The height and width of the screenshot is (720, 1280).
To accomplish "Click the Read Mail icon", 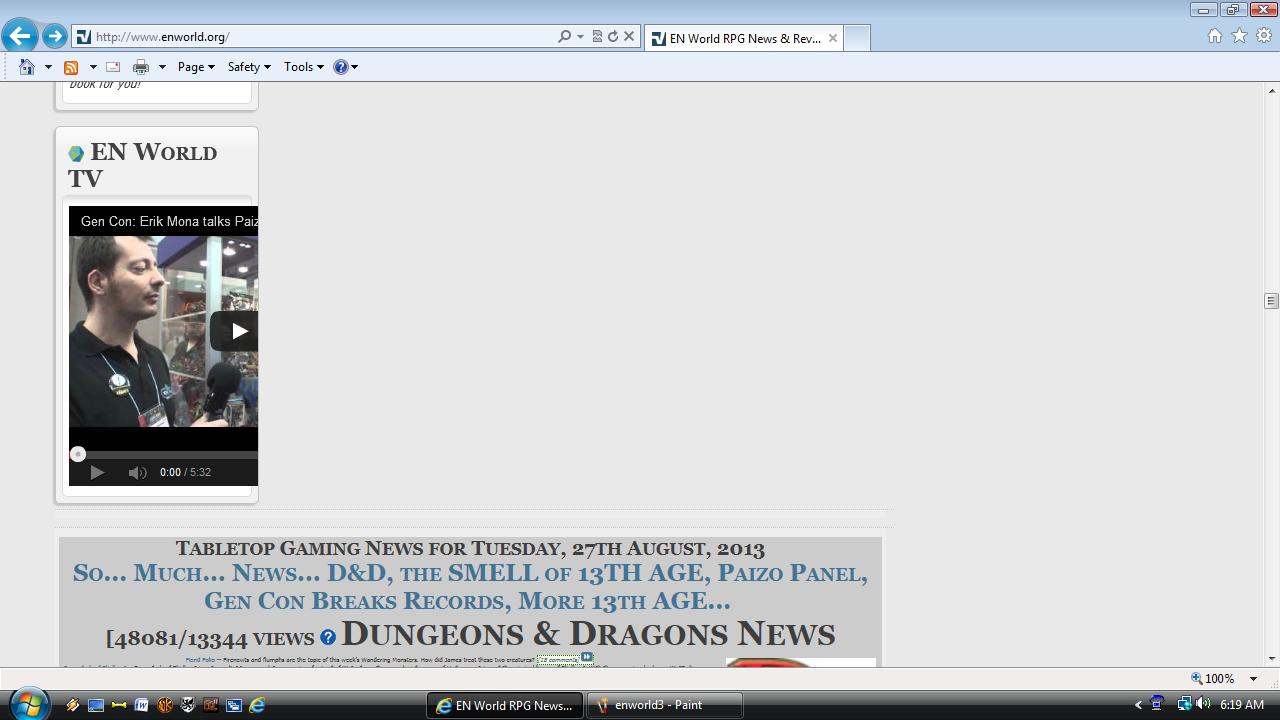I will 113,67.
